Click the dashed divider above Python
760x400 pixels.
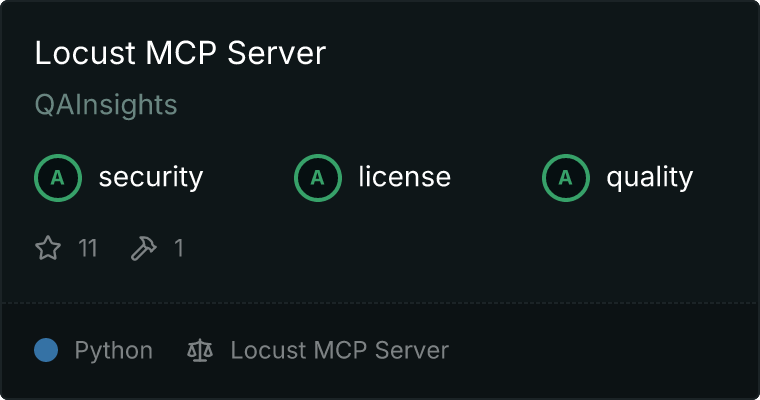(x=380, y=303)
